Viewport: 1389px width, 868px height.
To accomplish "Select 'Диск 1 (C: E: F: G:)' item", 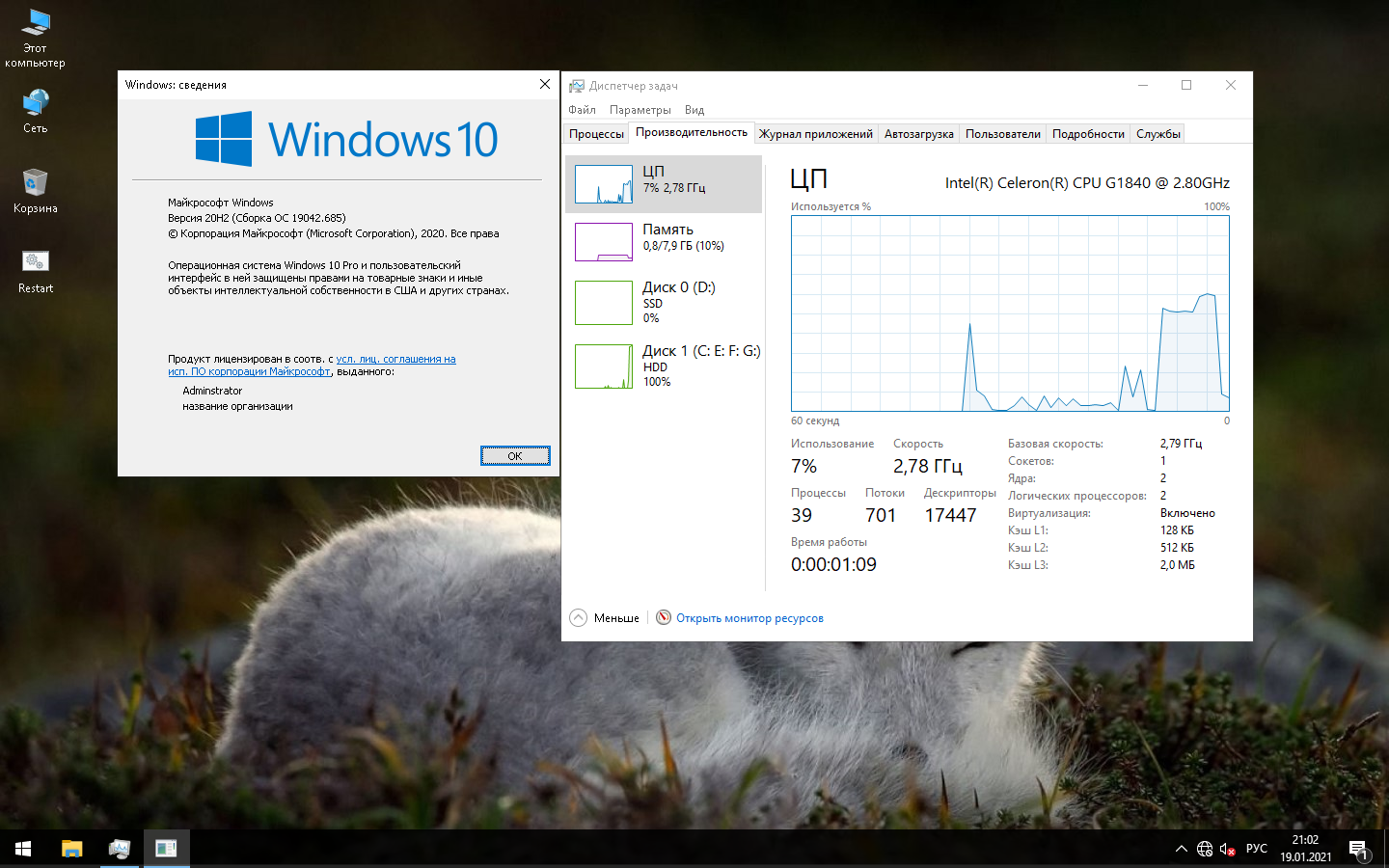I will coord(664,366).
